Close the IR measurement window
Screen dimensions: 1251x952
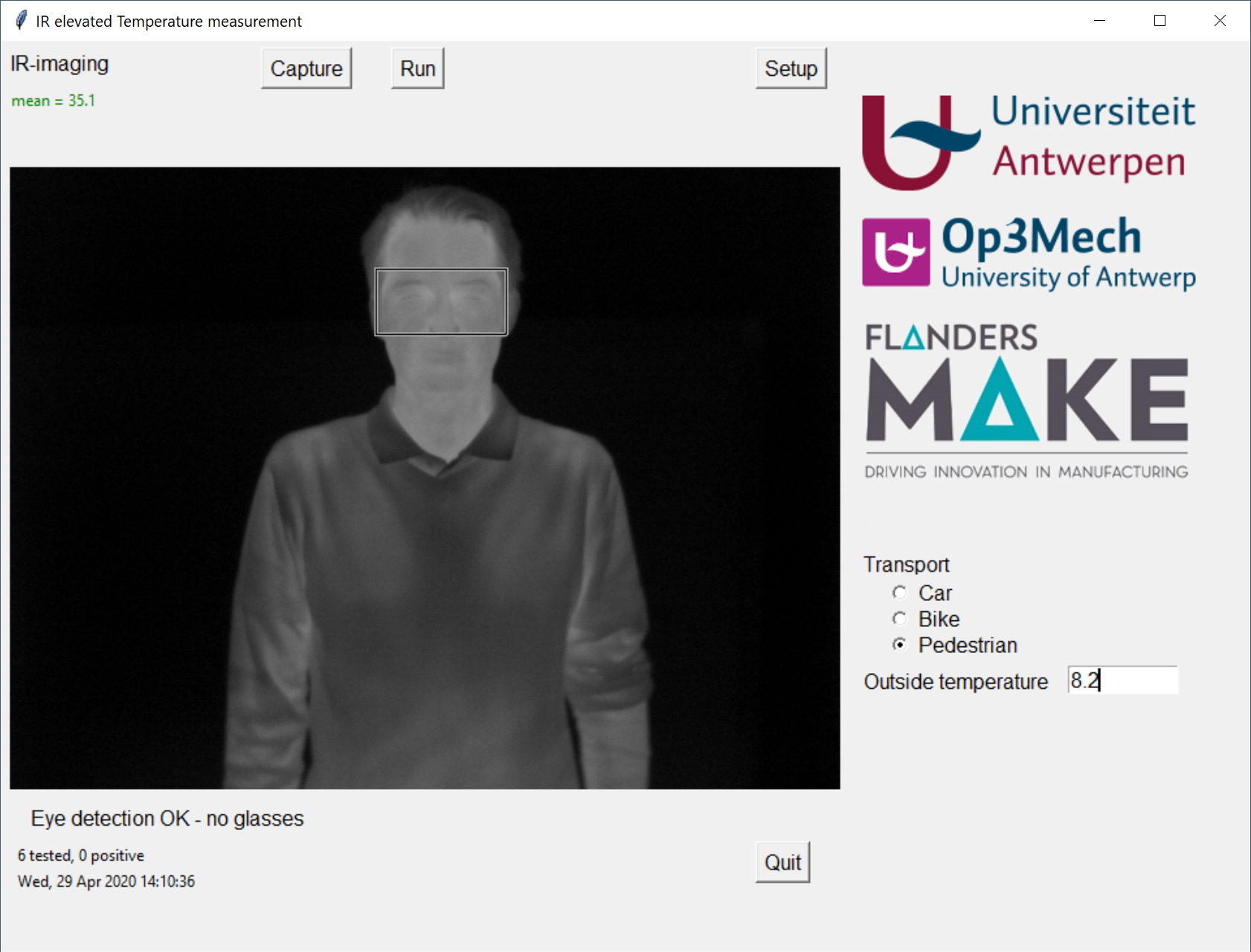(x=1220, y=21)
